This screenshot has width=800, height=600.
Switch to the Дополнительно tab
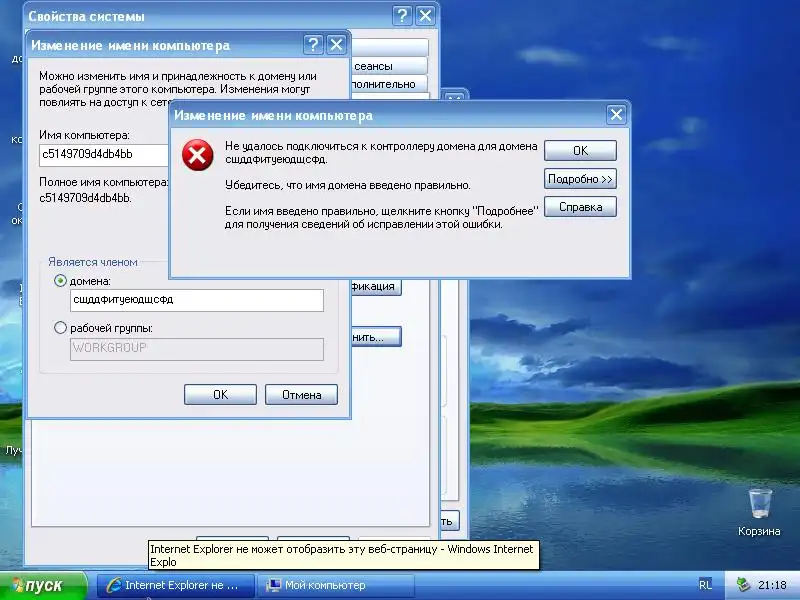pos(389,84)
